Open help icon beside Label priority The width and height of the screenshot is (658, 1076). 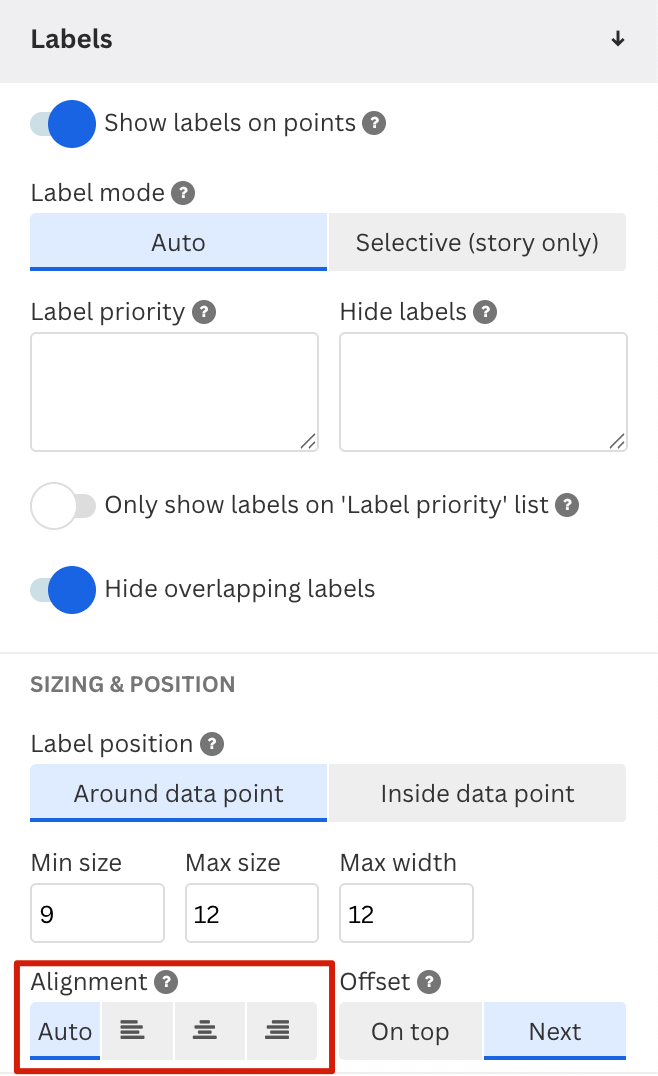pyautogui.click(x=204, y=312)
